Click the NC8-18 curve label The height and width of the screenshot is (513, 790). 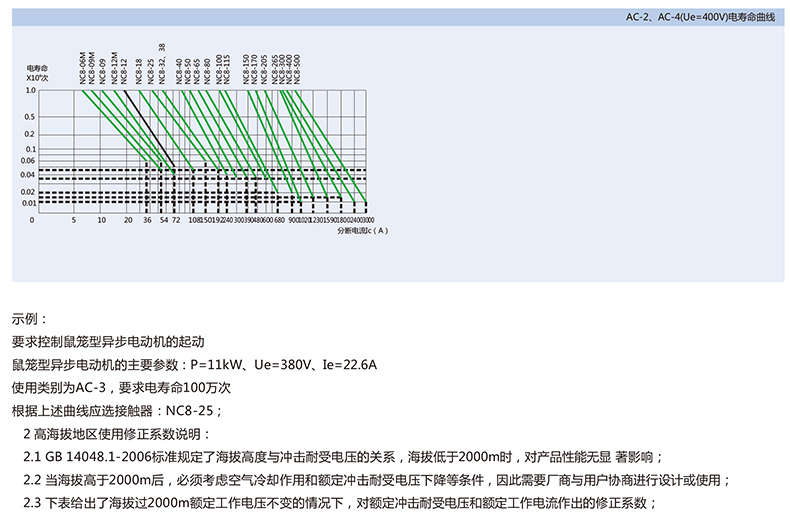tap(139, 74)
